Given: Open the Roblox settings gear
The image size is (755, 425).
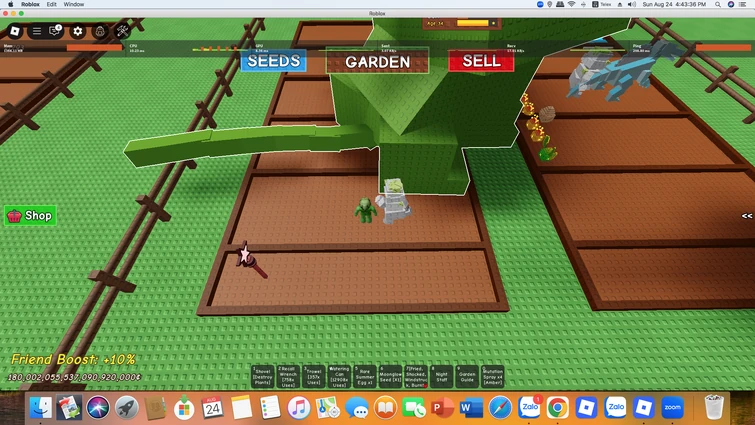Looking at the screenshot, I should (78, 31).
